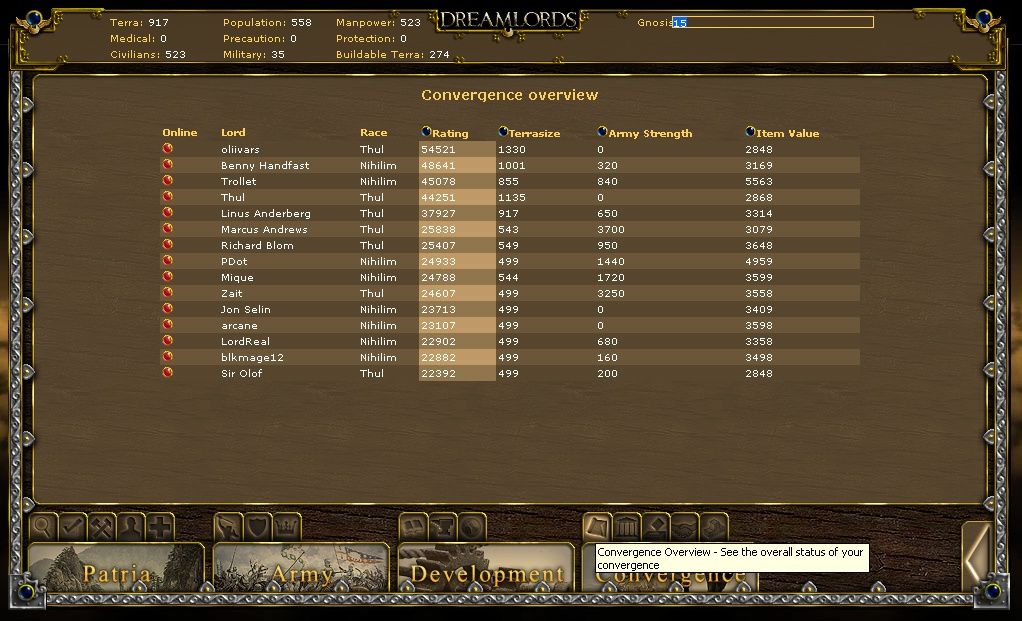1022x621 pixels.
Task: Select the last icon above Convergence
Action: [x=714, y=527]
